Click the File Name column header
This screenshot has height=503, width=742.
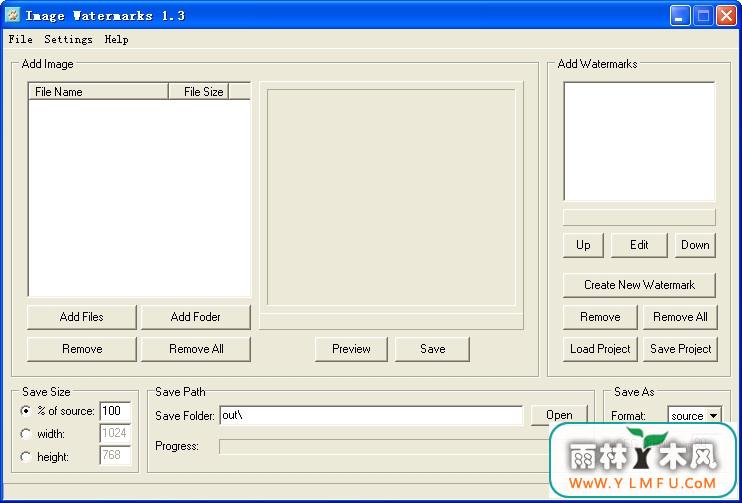pyautogui.click(x=98, y=91)
